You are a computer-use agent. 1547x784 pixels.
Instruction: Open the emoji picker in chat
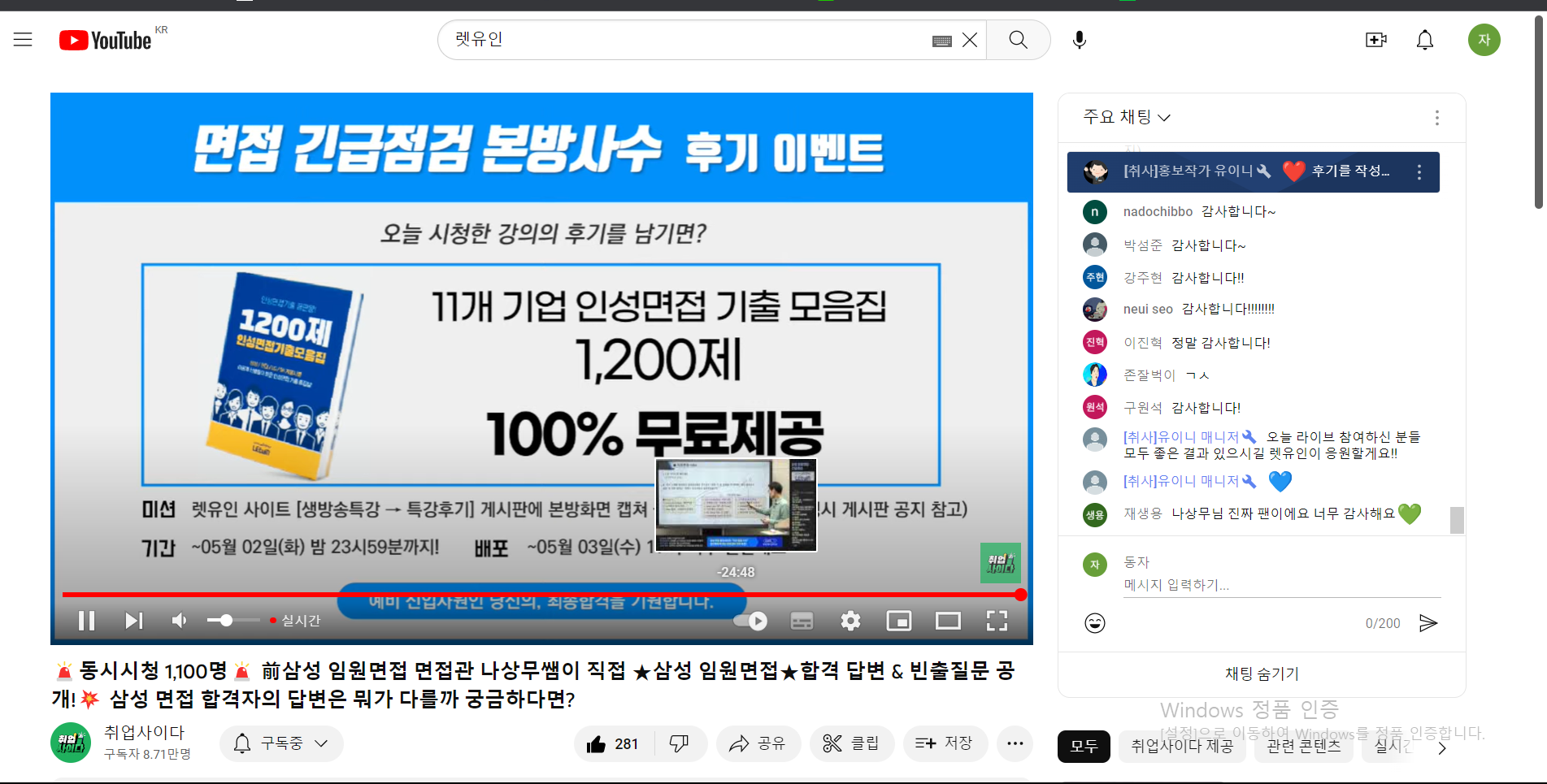click(x=1095, y=623)
